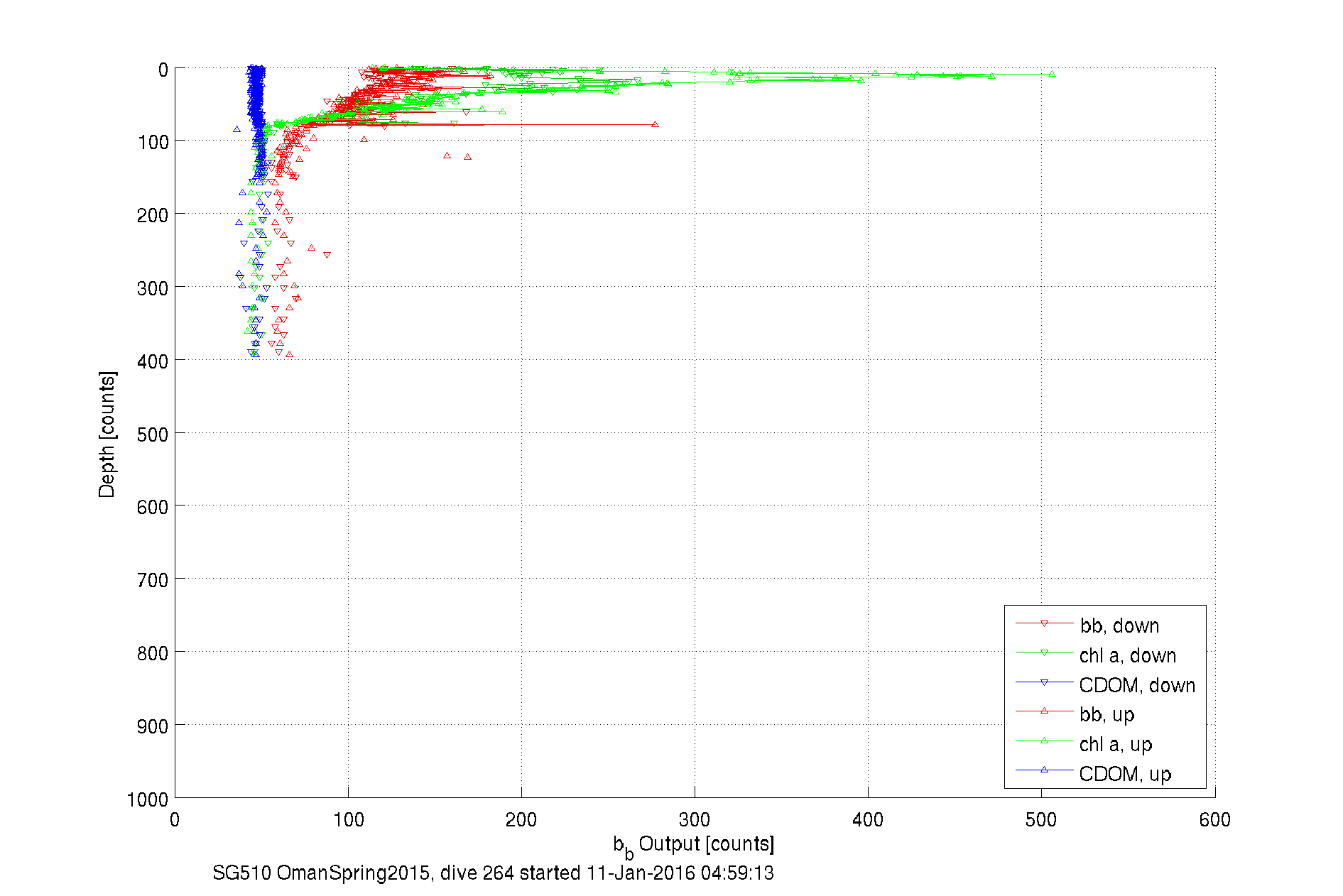Click the y-axis tick label 700

point(153,580)
